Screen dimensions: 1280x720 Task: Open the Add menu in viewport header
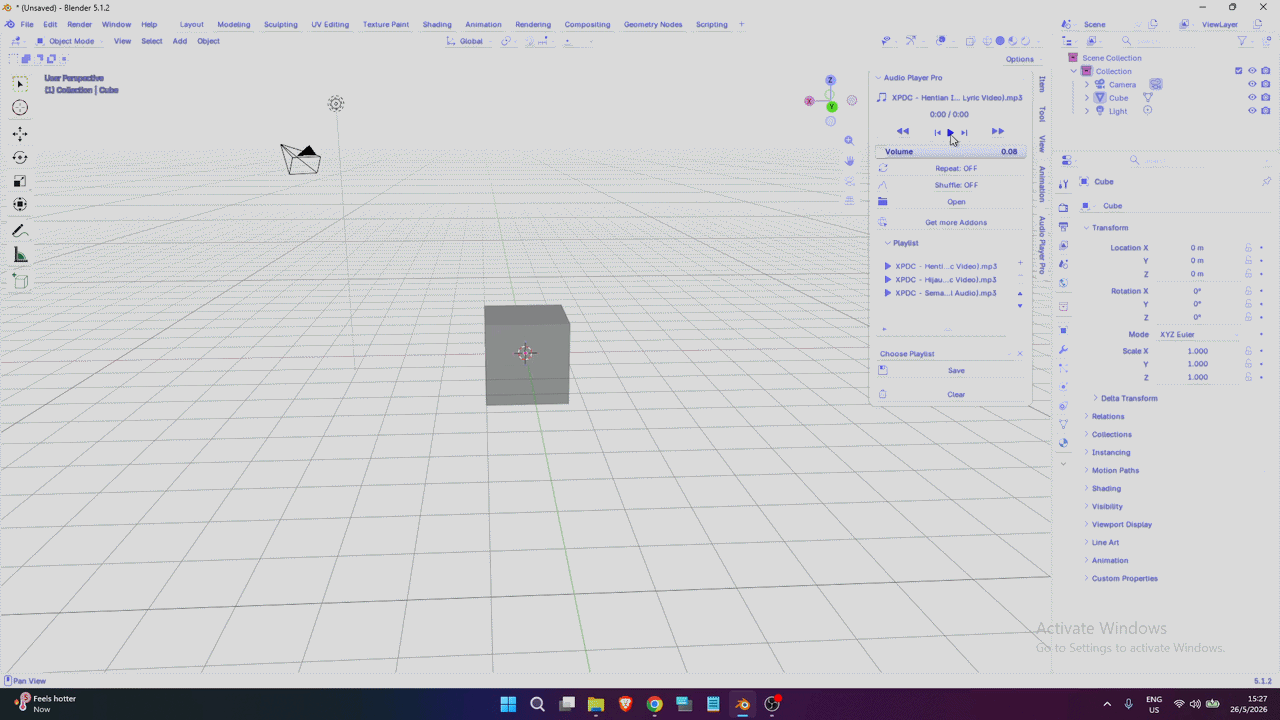180,41
